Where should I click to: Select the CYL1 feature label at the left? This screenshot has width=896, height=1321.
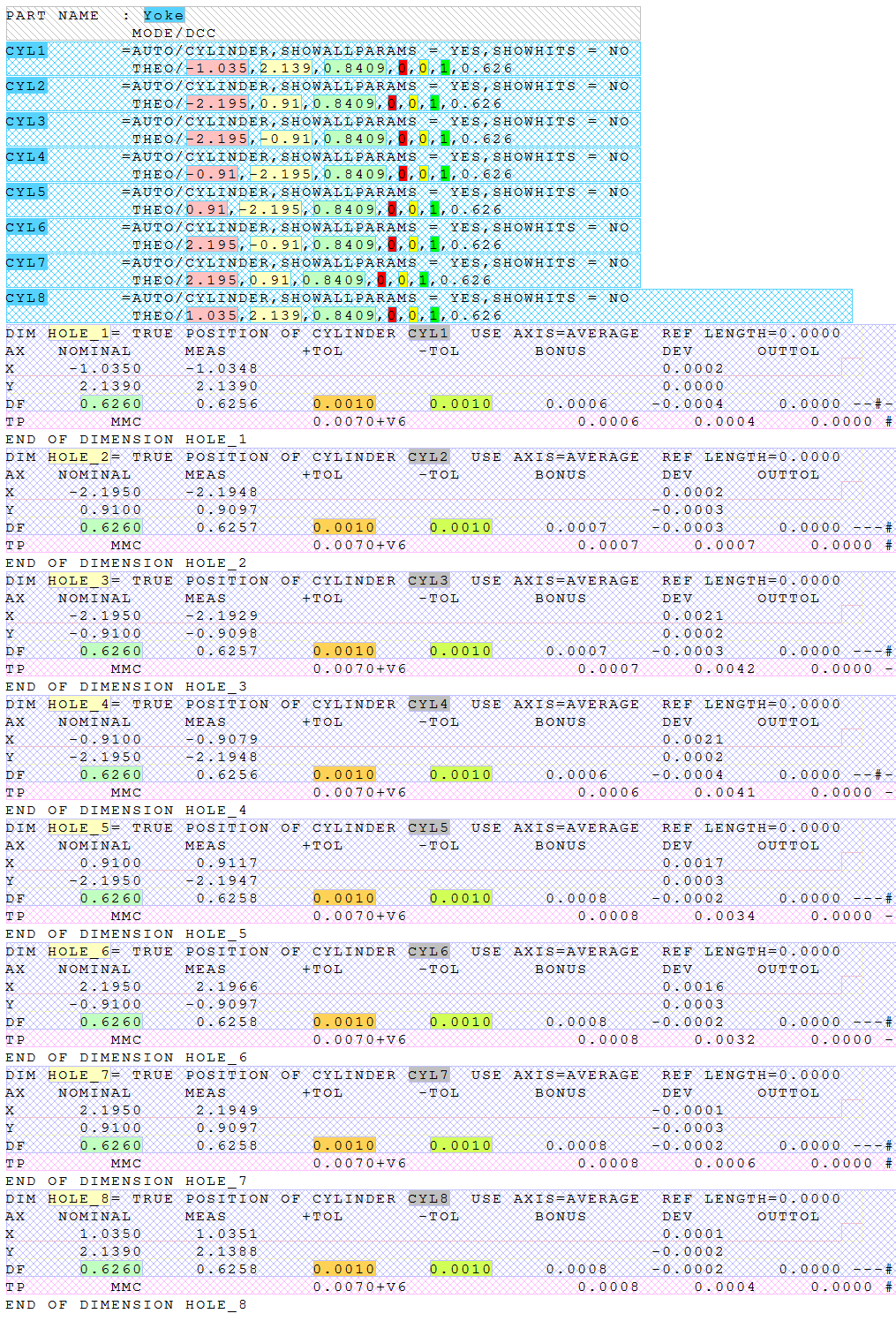26,50
